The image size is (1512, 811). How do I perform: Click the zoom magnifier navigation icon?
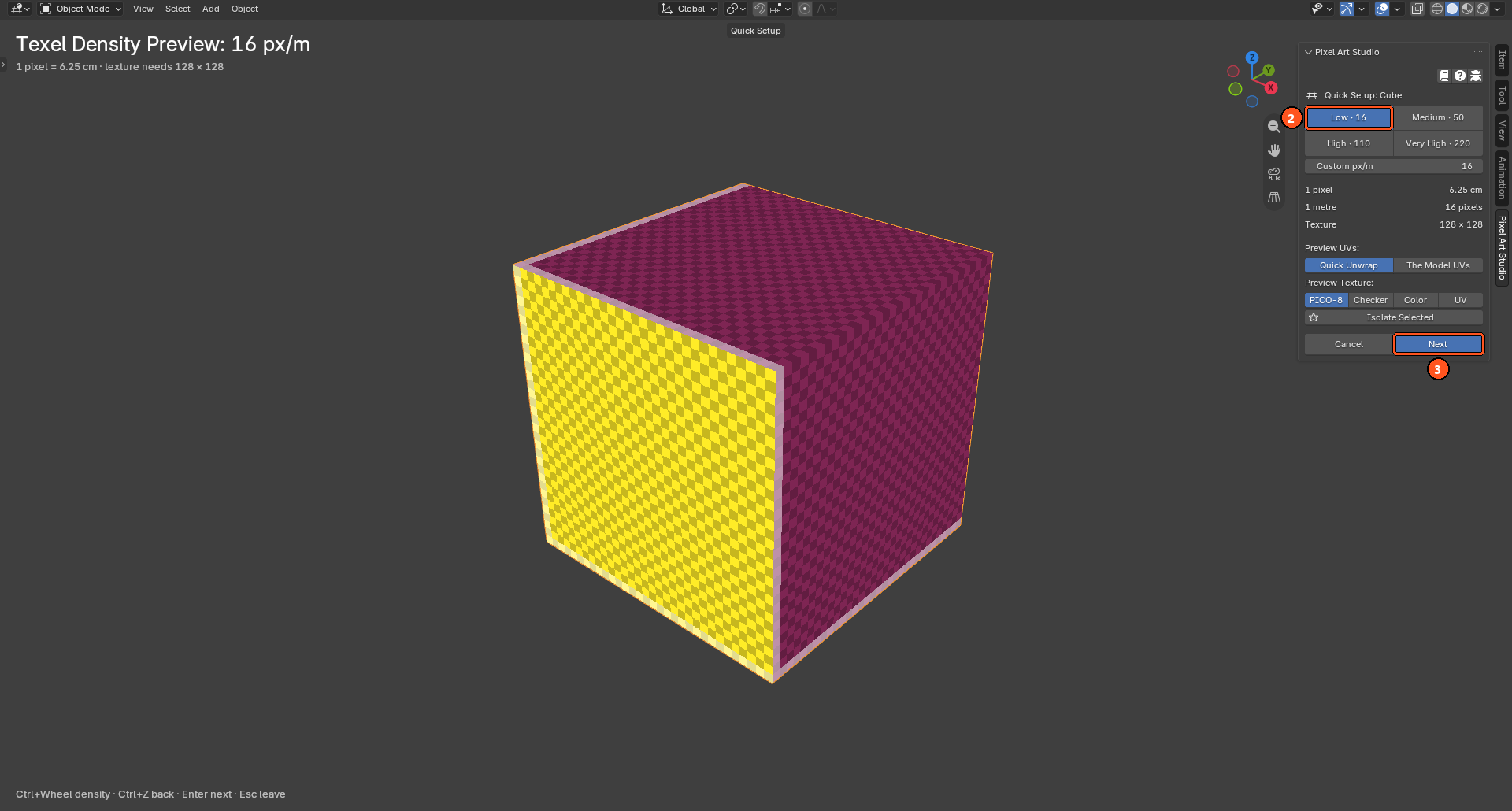pos(1274,127)
